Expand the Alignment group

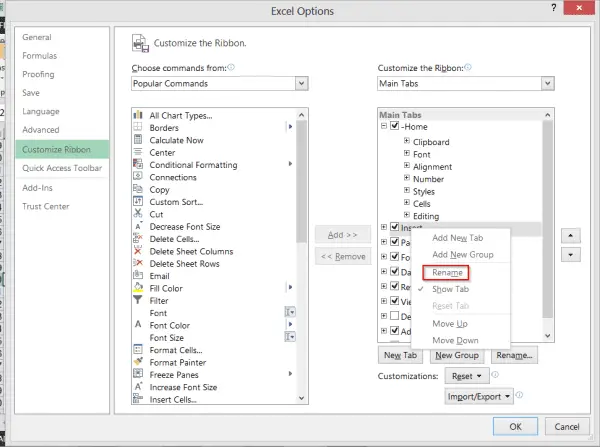coord(407,166)
